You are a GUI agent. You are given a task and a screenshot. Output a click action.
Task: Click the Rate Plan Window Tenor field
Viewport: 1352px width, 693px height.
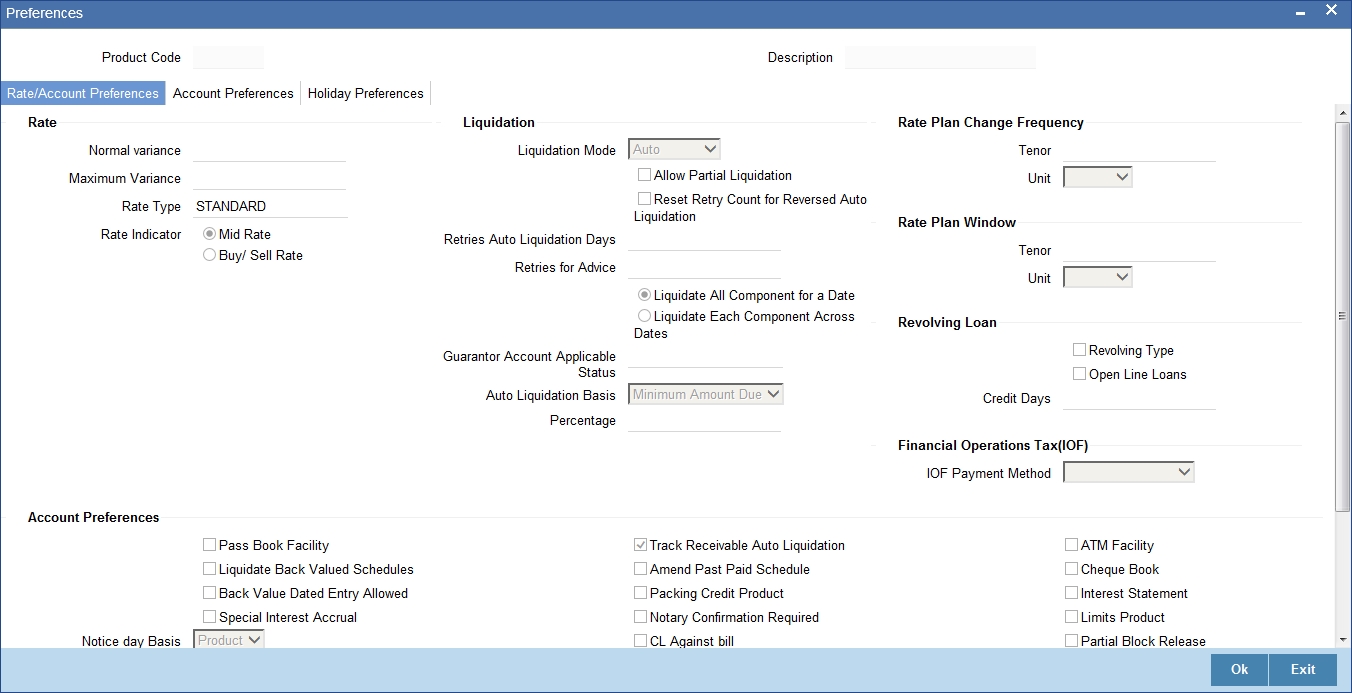(x=1139, y=250)
